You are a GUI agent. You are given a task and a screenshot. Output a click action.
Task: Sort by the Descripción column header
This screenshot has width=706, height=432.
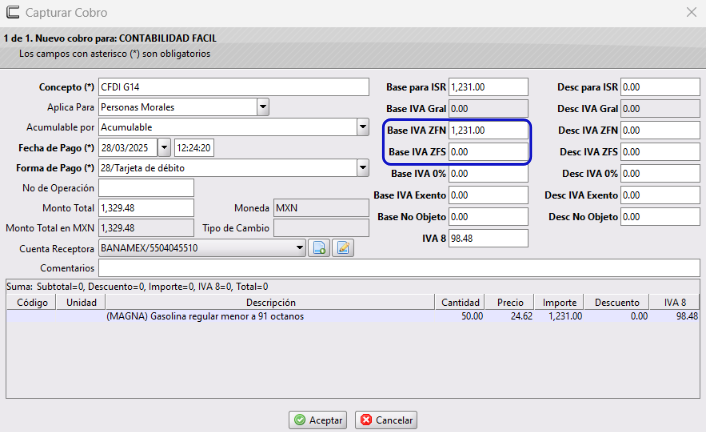coord(271,302)
